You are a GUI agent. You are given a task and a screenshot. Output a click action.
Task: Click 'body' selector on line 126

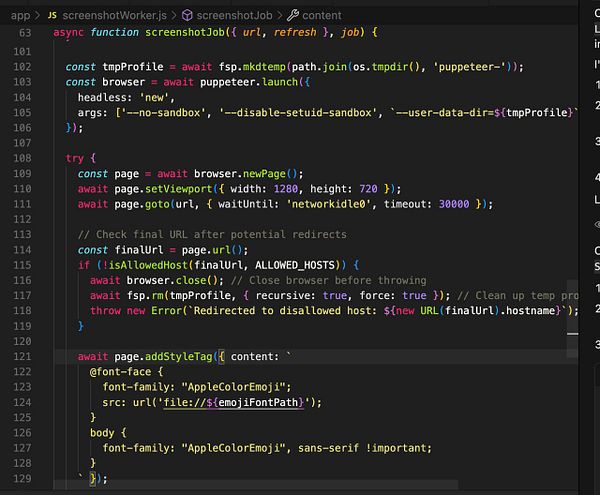102,433
